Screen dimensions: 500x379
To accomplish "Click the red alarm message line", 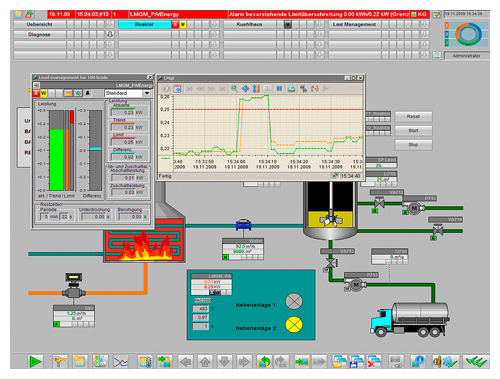I will click(x=238, y=14).
